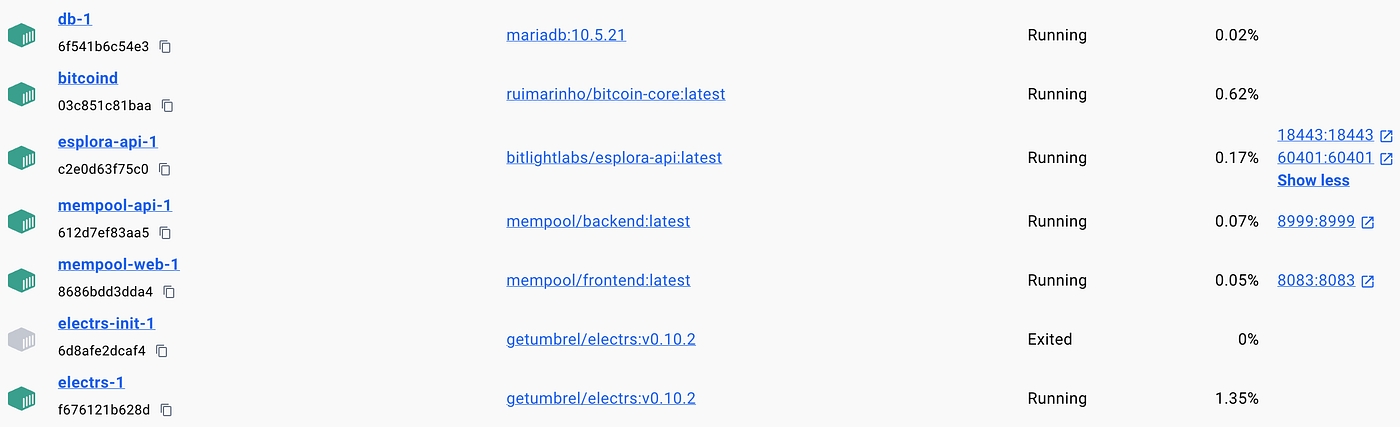1400x427 pixels.
Task: Open the bitcoind container link
Action: [x=88, y=78]
